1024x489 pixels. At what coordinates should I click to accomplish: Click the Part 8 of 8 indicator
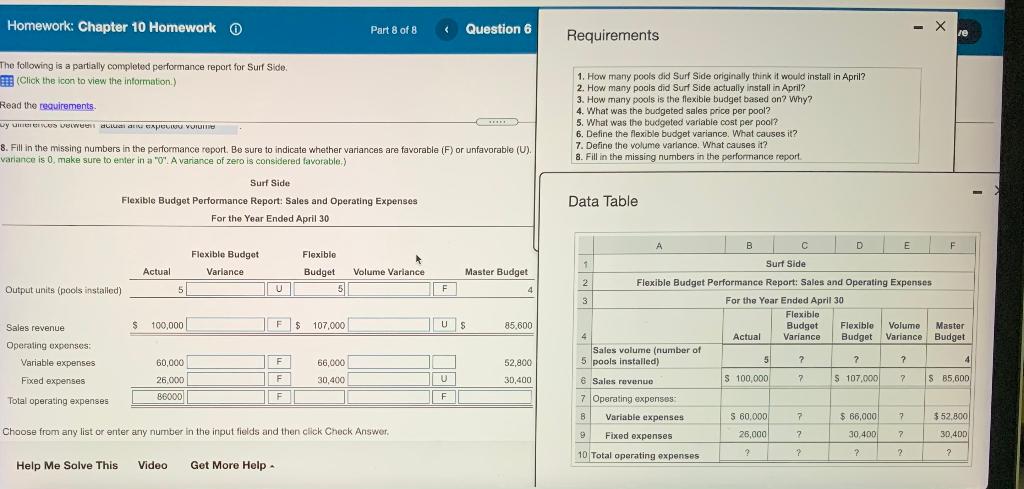393,30
